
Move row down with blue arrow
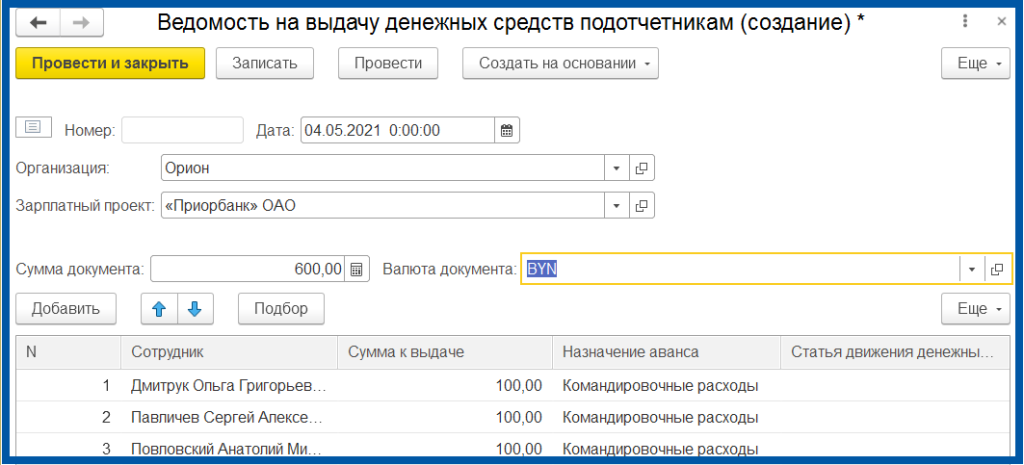[195, 309]
